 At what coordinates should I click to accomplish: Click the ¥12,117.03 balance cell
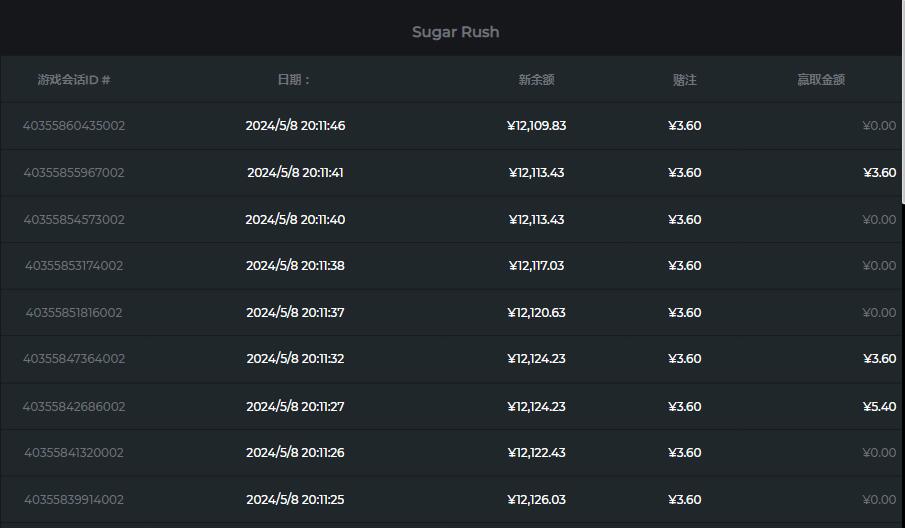[536, 266]
